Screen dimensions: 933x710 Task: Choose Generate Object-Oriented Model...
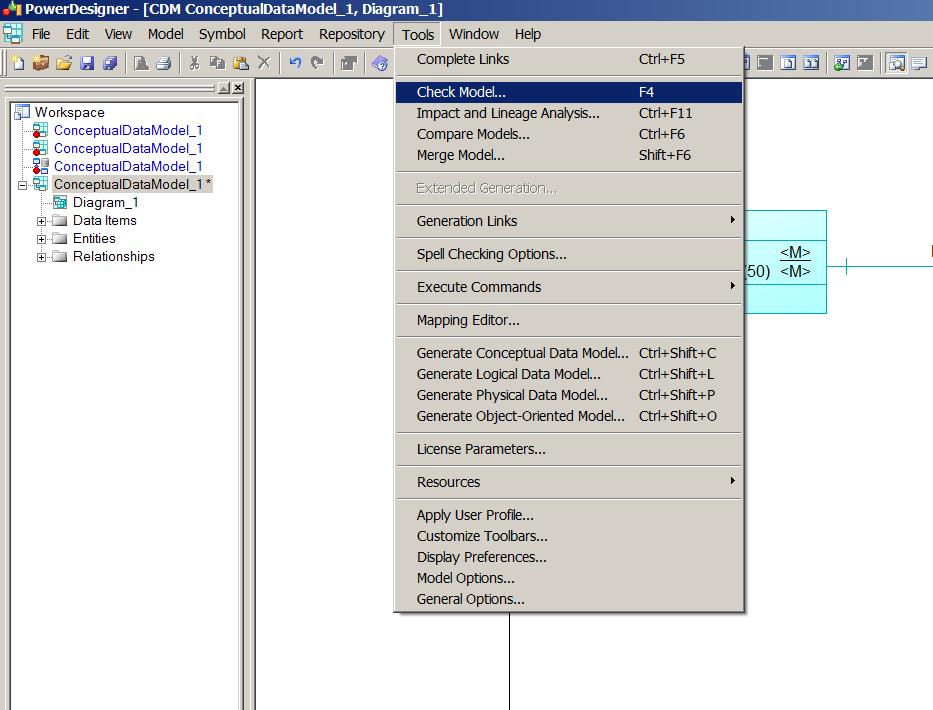click(x=569, y=416)
